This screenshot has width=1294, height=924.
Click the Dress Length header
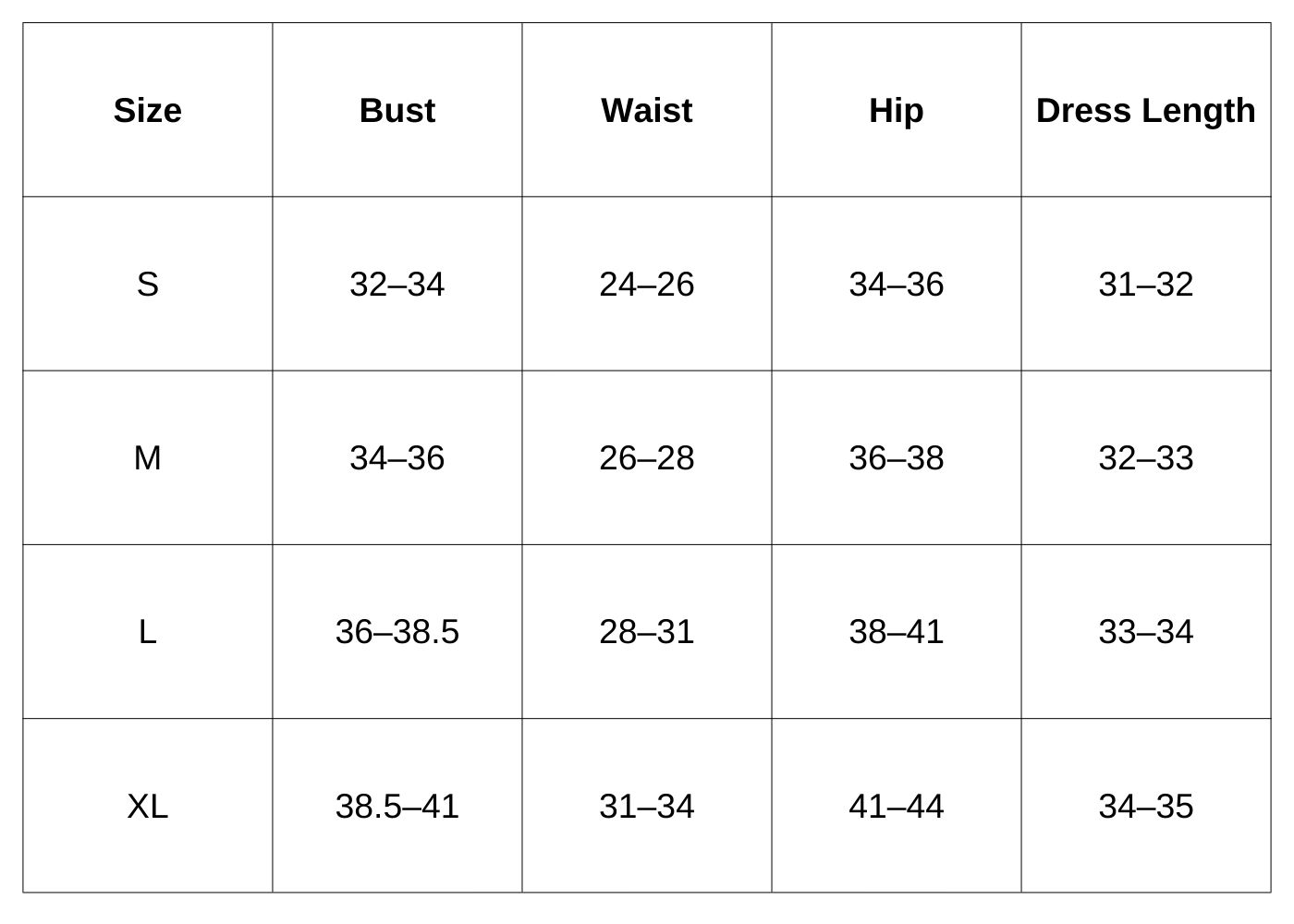[x=1146, y=111]
